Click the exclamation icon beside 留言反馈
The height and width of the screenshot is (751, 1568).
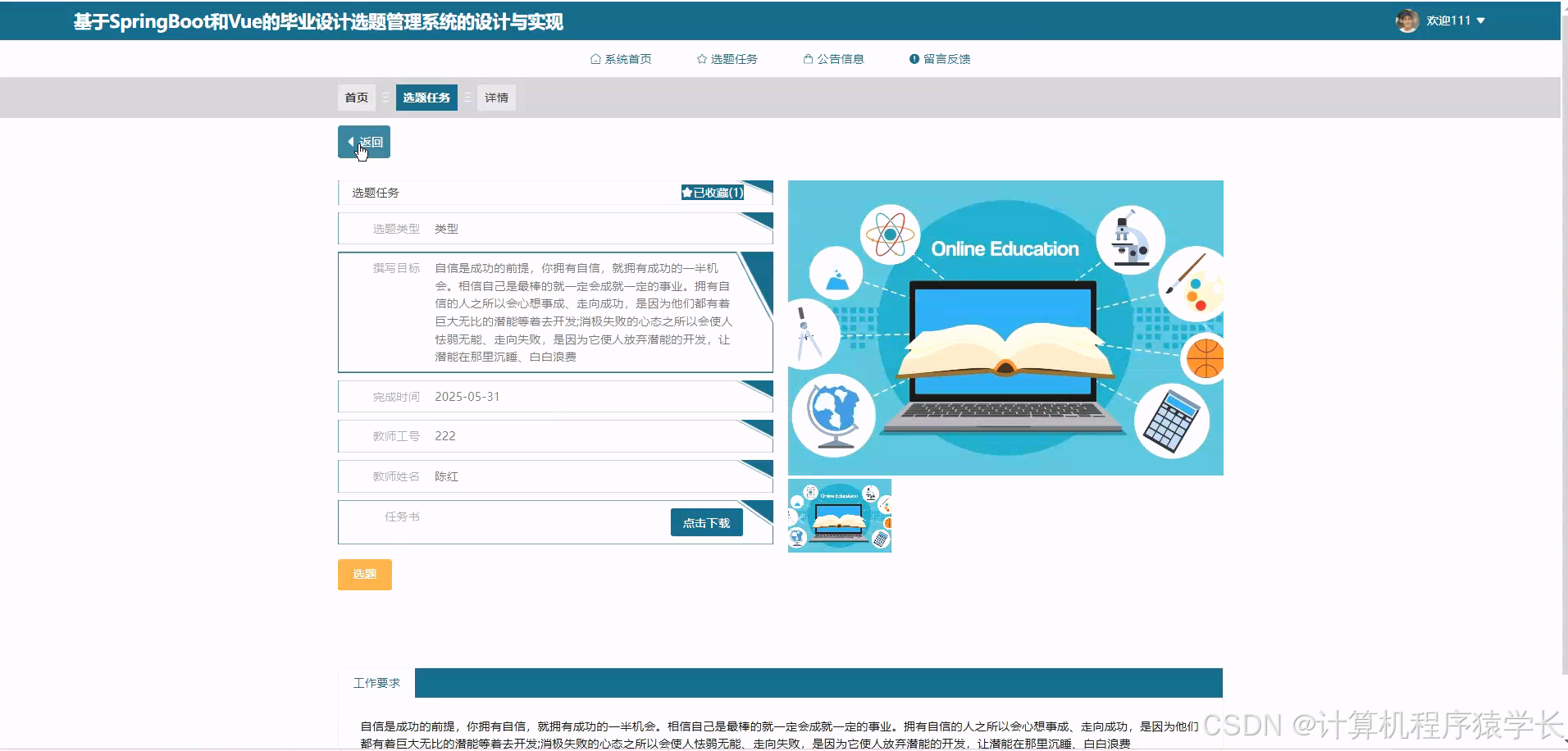(914, 59)
